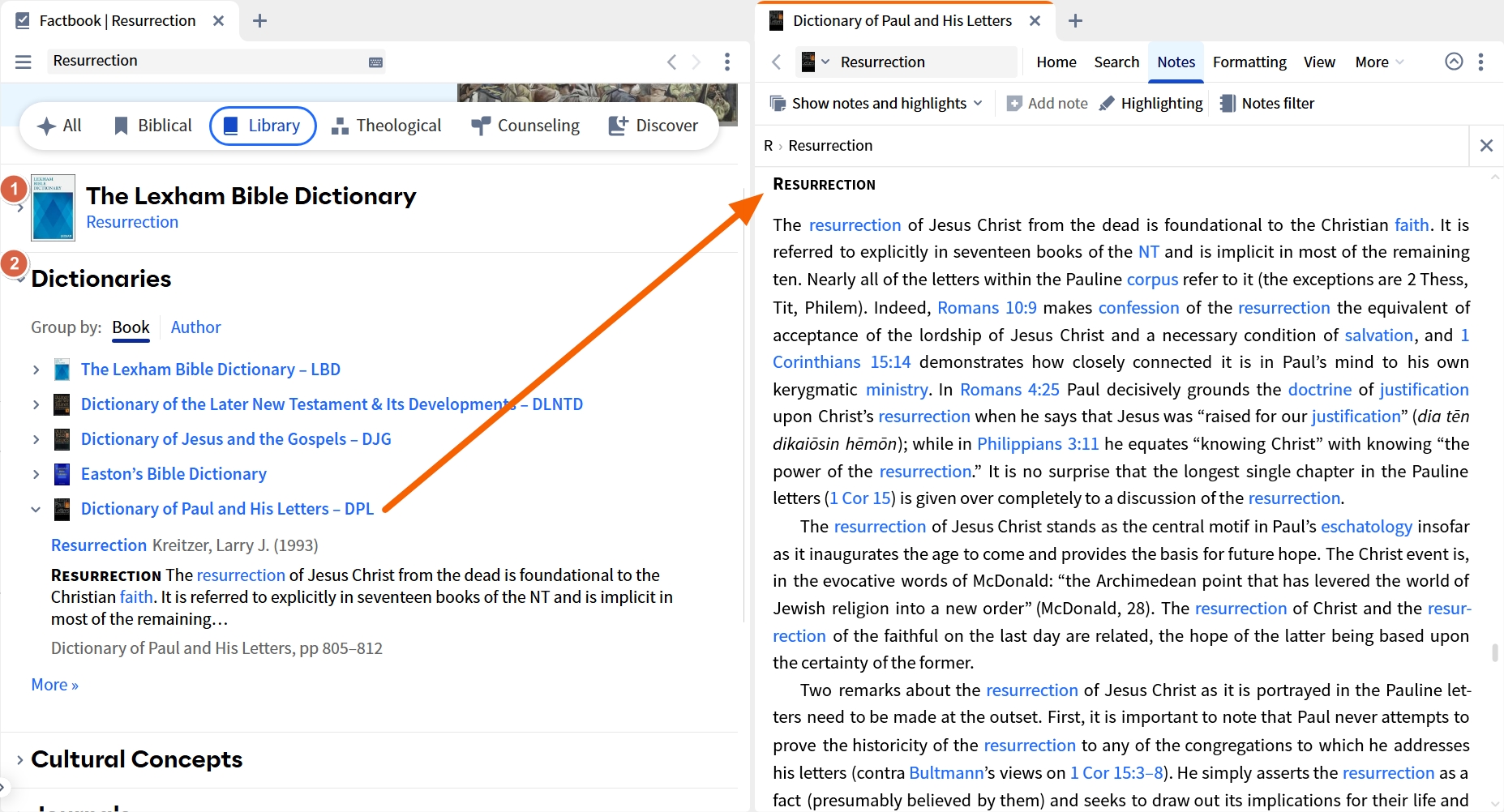Collapse Dictionary of Paul and His Letters row
The width and height of the screenshot is (1504, 812).
pyautogui.click(x=36, y=509)
